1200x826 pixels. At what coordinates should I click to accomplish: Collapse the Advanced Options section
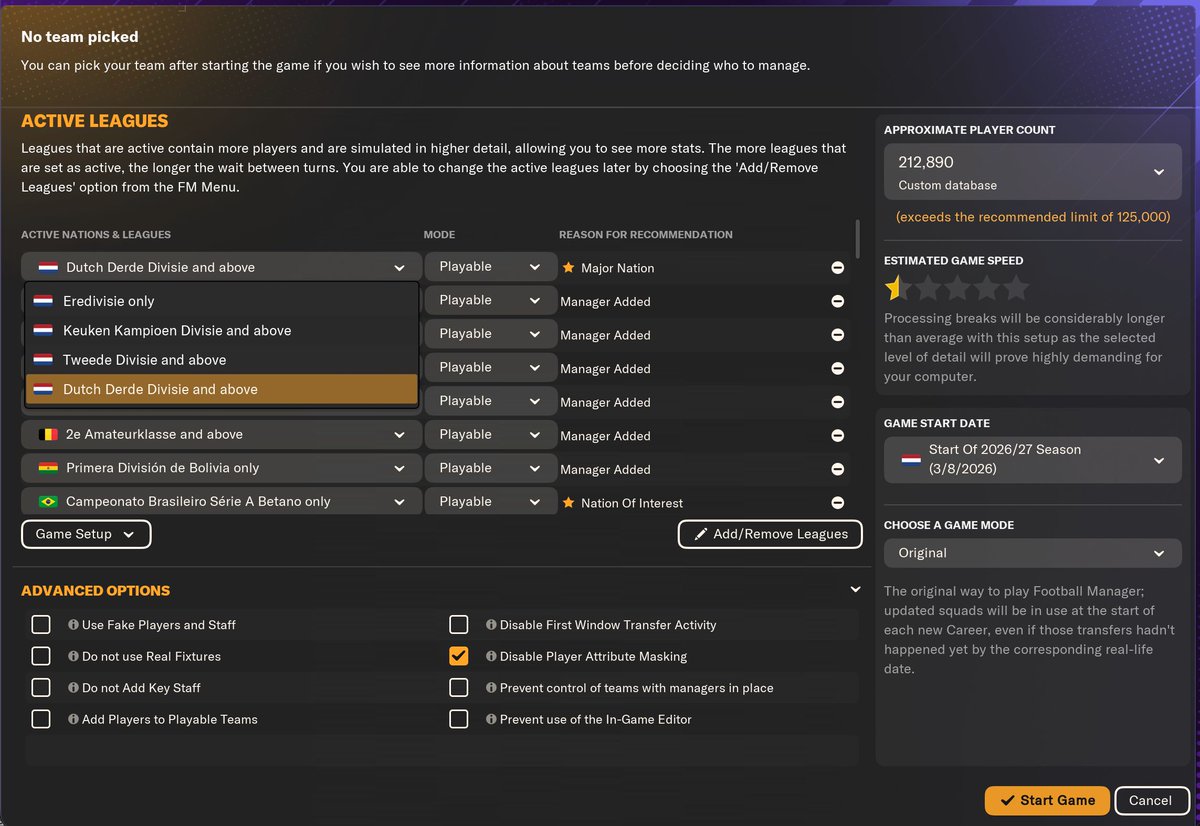[x=855, y=590]
